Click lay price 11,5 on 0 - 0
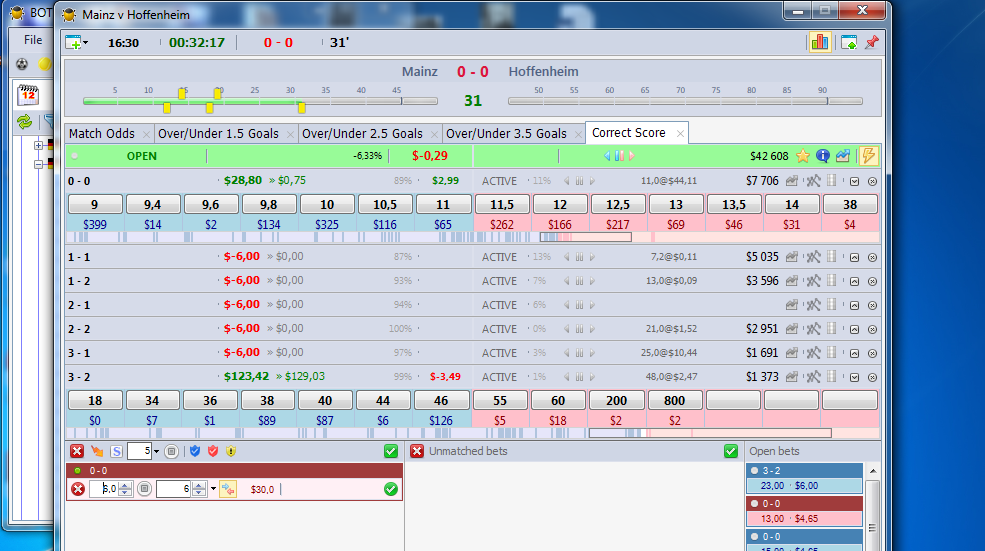Viewport: 985px width, 551px height. click(x=502, y=205)
